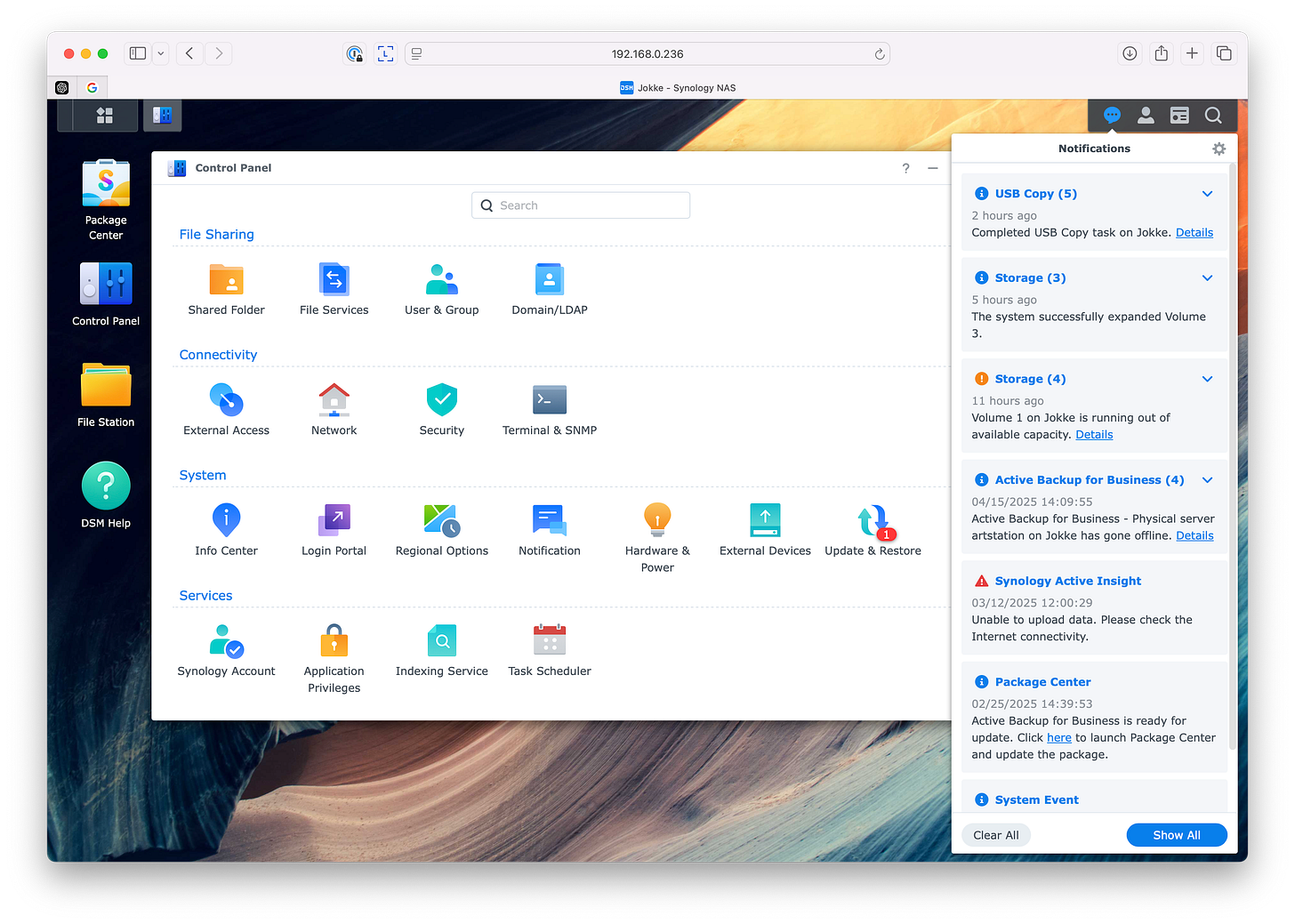
Task: Toggle Safari sidebar
Action: click(x=138, y=53)
